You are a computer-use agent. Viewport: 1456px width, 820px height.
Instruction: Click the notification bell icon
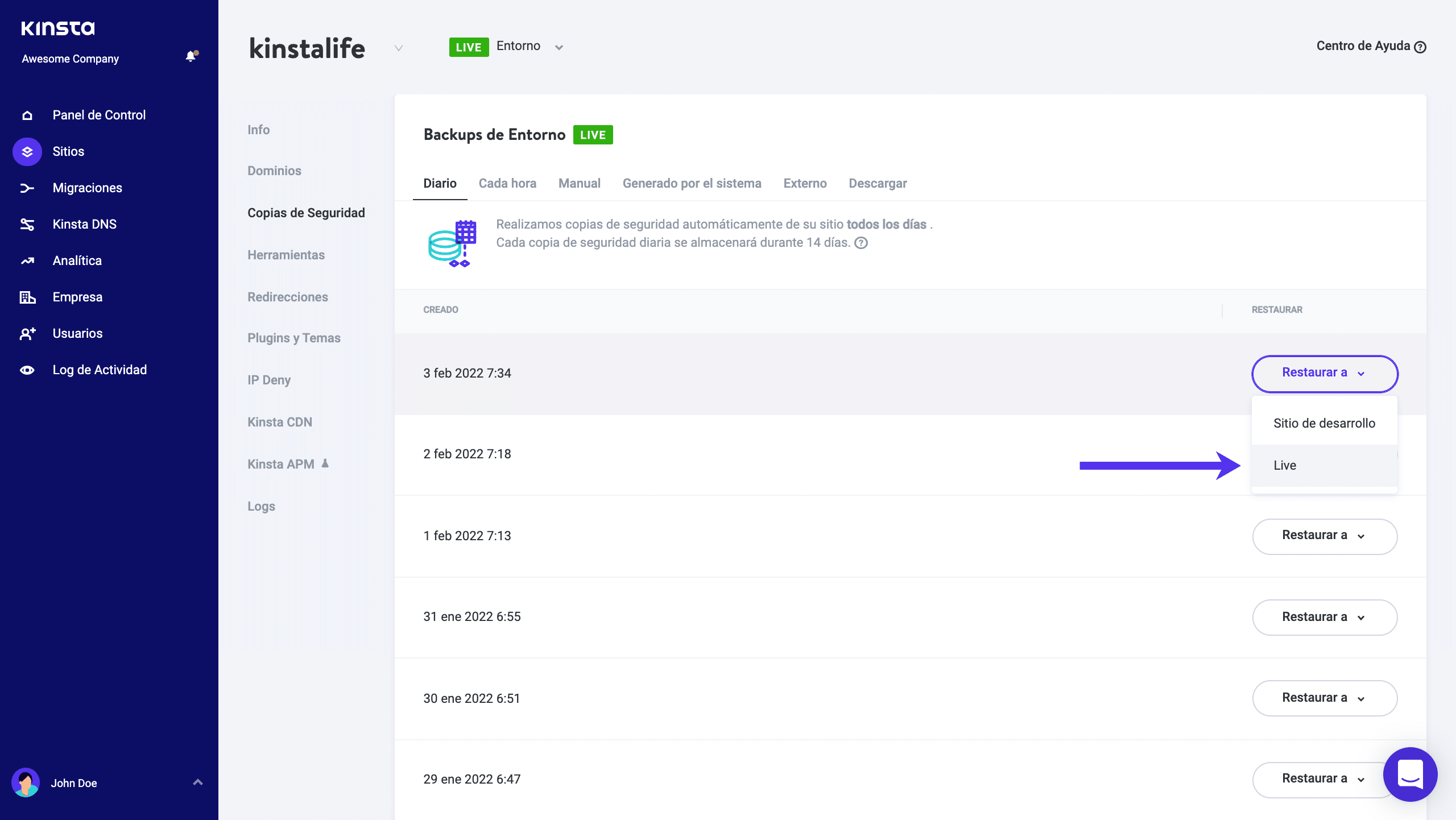pos(191,56)
